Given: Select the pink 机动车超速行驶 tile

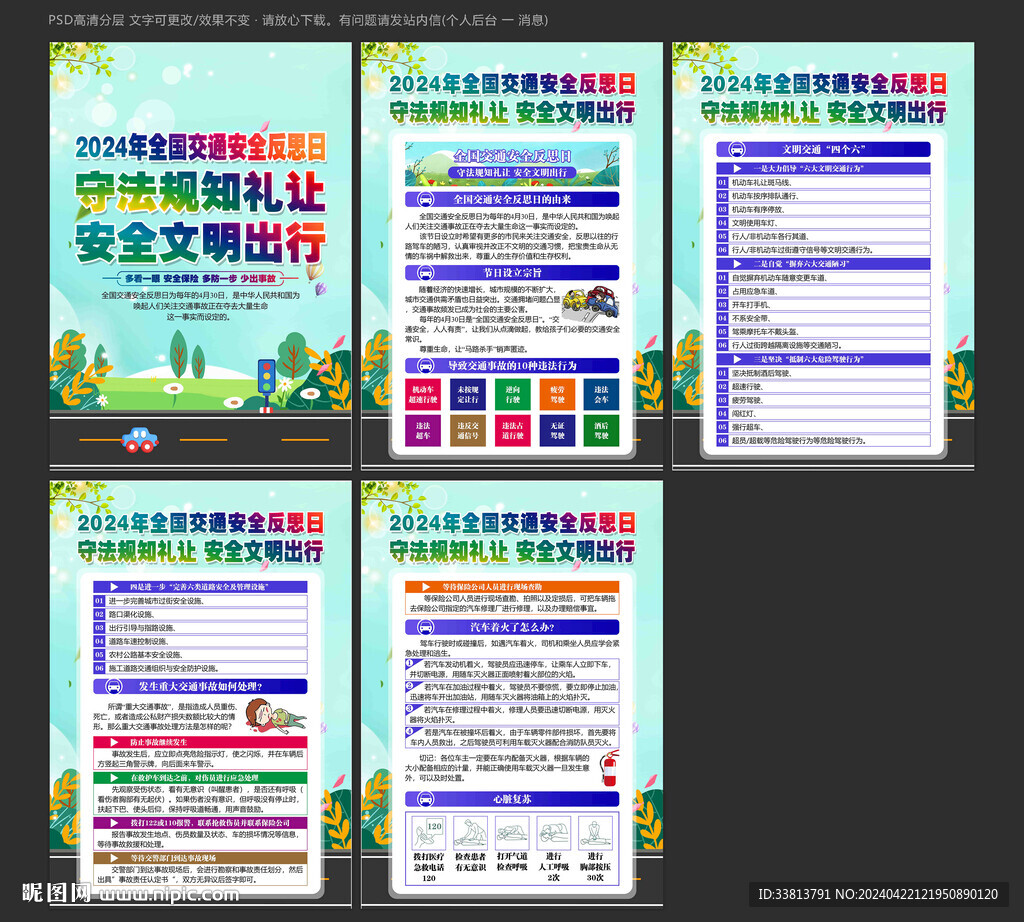Looking at the screenshot, I should (x=421, y=393).
